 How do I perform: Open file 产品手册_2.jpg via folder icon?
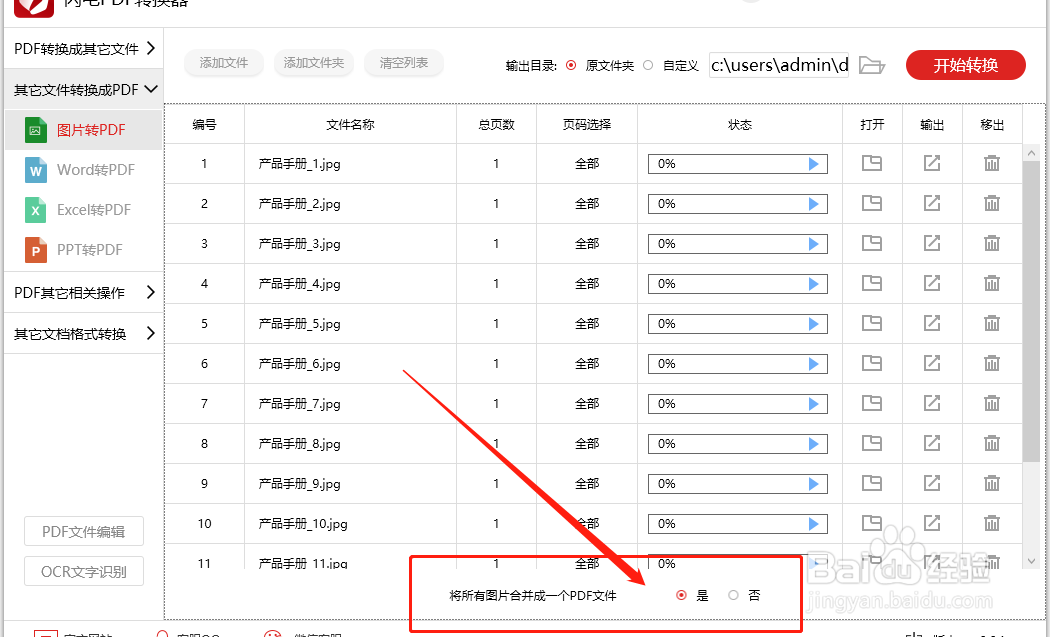pyautogui.click(x=871, y=203)
